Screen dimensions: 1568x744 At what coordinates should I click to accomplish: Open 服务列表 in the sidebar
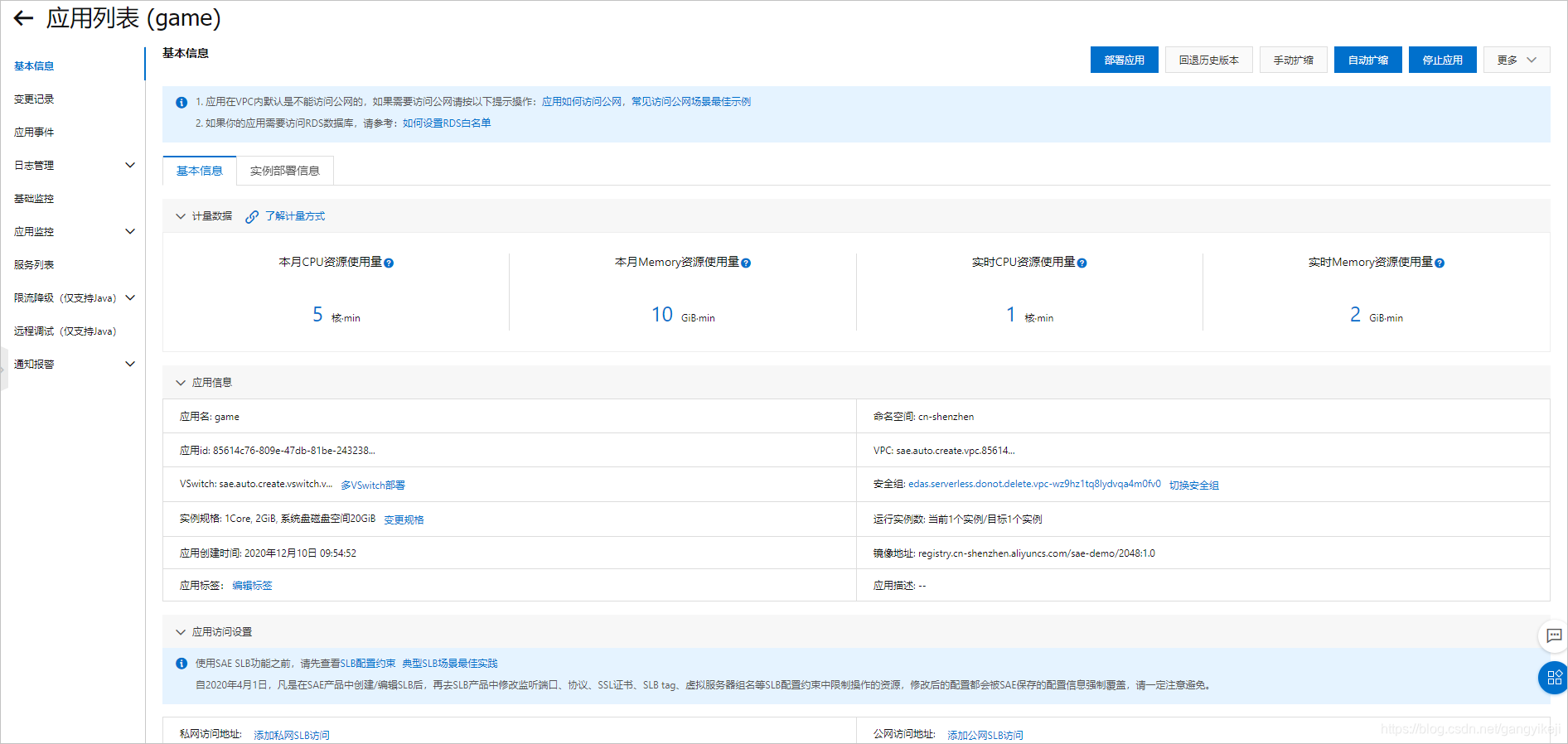click(x=34, y=265)
